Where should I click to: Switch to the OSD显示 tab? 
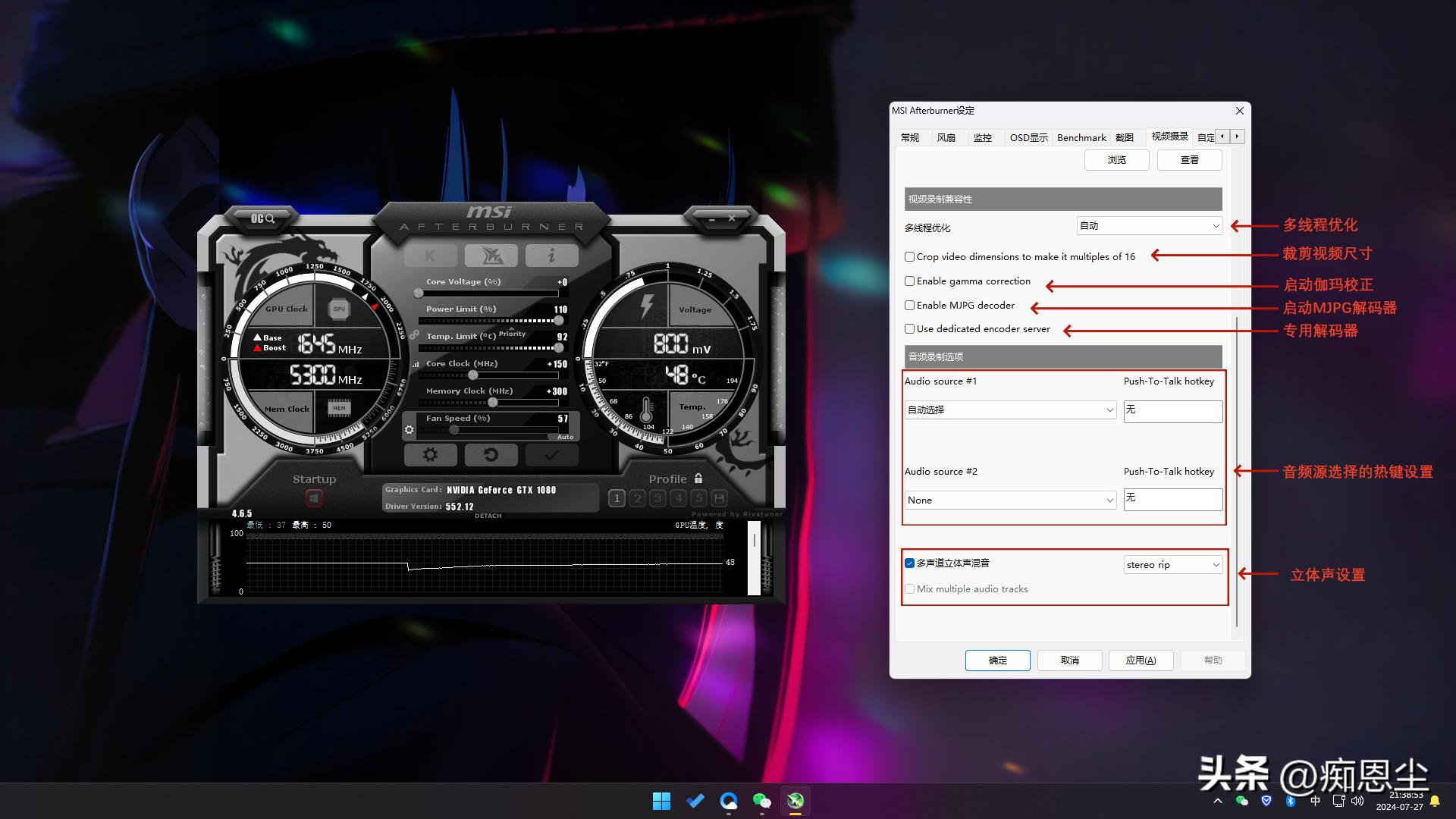[1028, 137]
